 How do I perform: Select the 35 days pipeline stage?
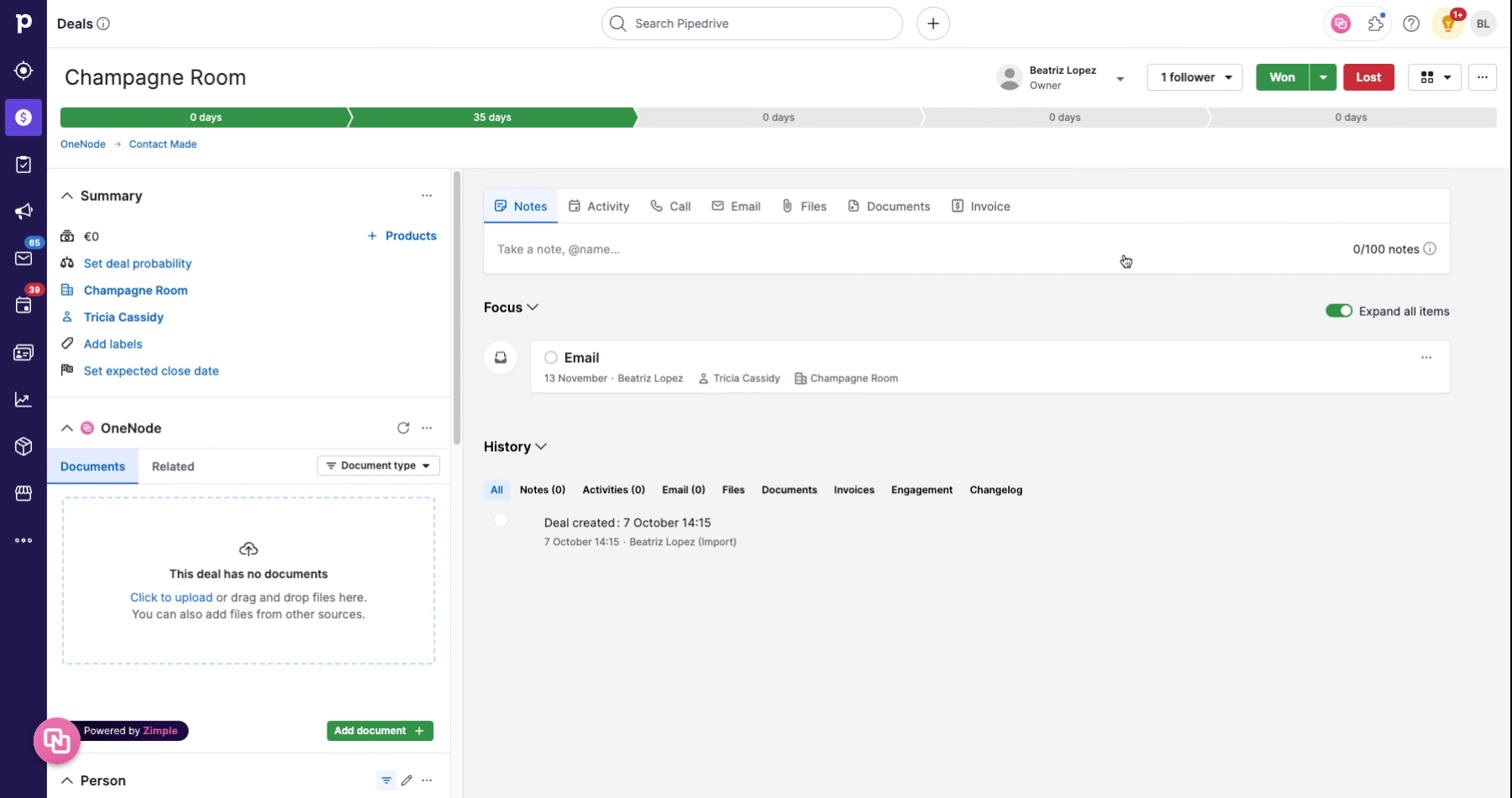(x=492, y=118)
